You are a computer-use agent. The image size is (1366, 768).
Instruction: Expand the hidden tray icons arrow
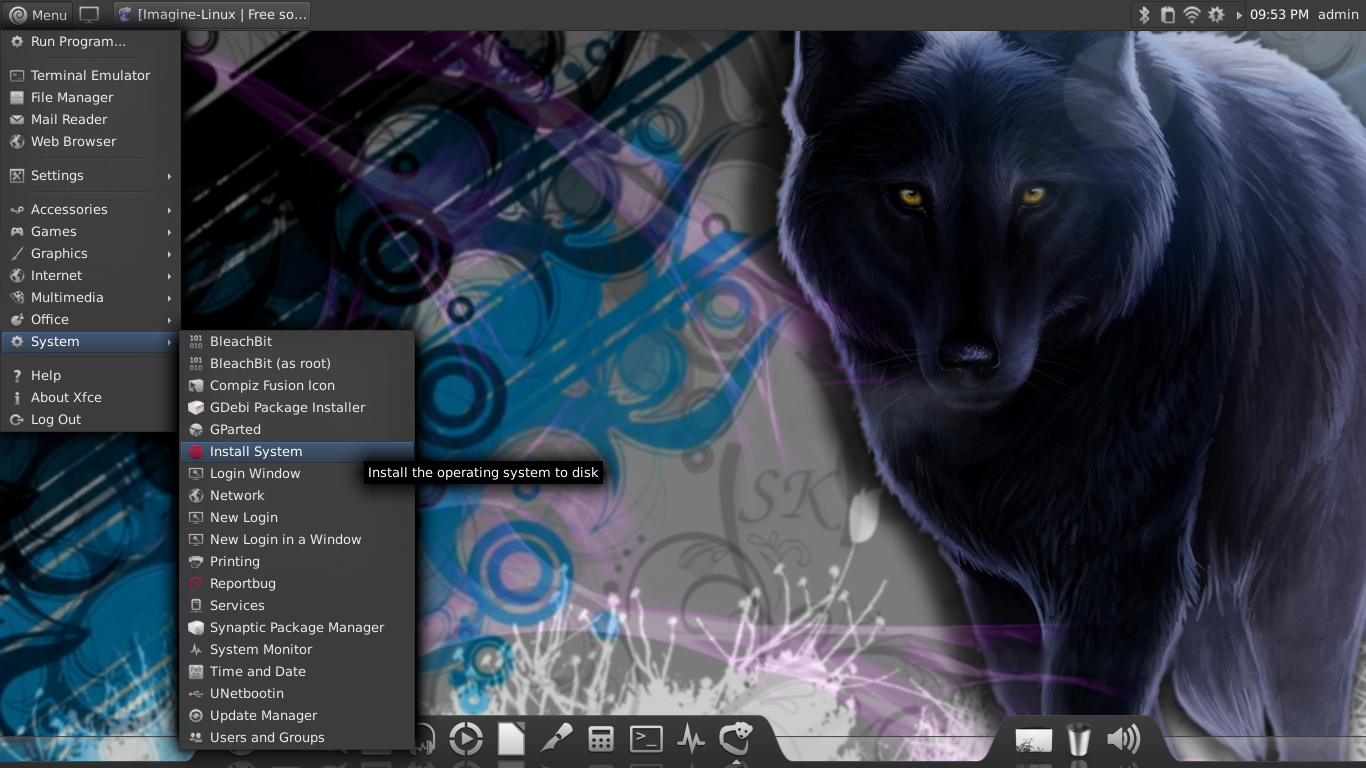tap(1239, 15)
